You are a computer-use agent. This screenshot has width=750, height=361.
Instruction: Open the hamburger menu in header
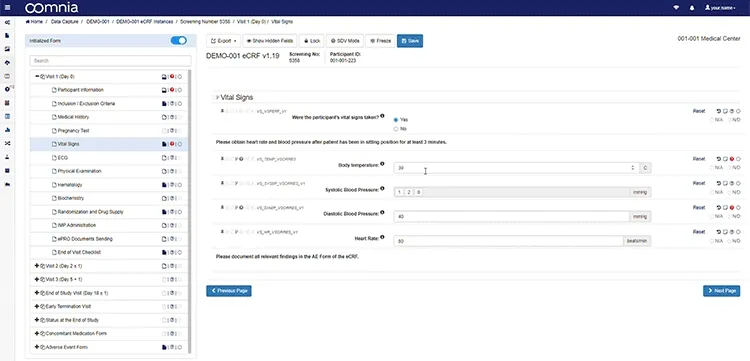click(7, 8)
